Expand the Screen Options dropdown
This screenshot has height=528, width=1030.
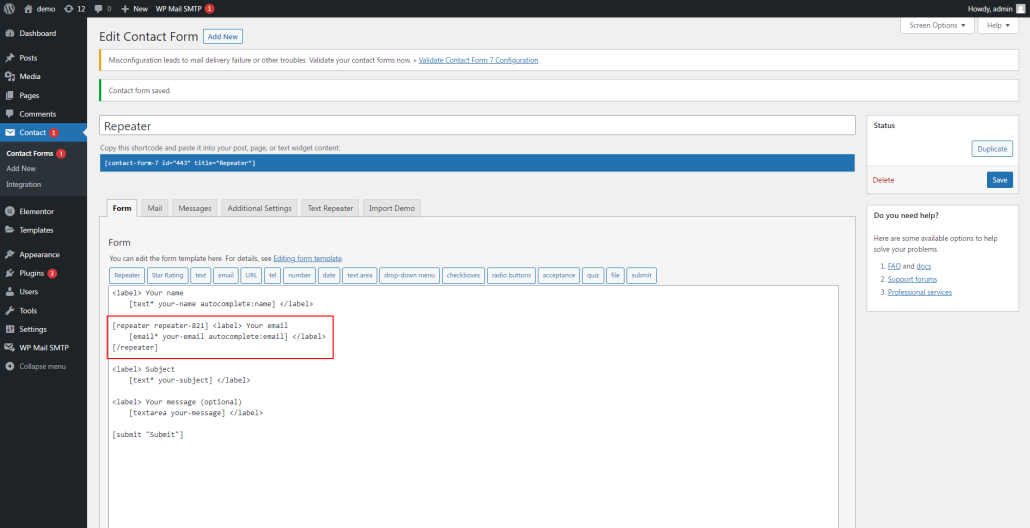point(937,25)
